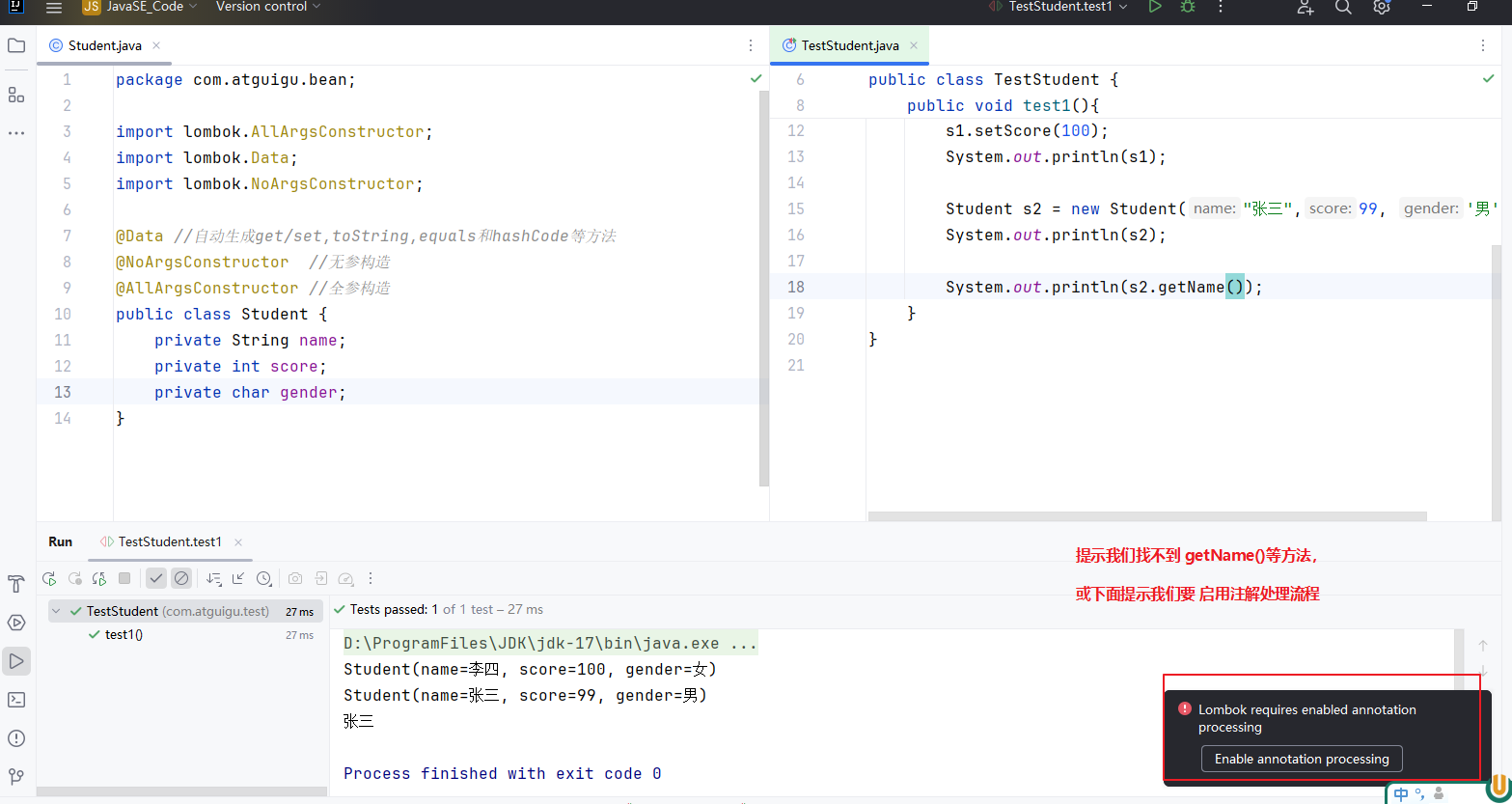Click the vertical scrollbar of Student.java editor
The width and height of the screenshot is (1512, 804).
pos(764,288)
